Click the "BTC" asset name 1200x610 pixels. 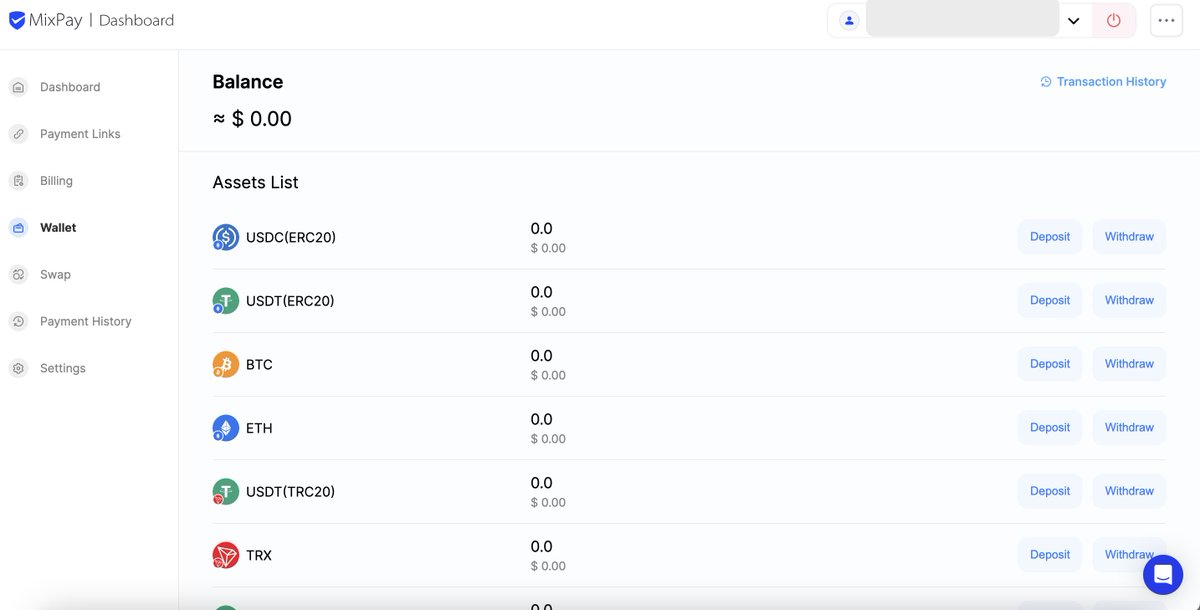pyautogui.click(x=259, y=365)
